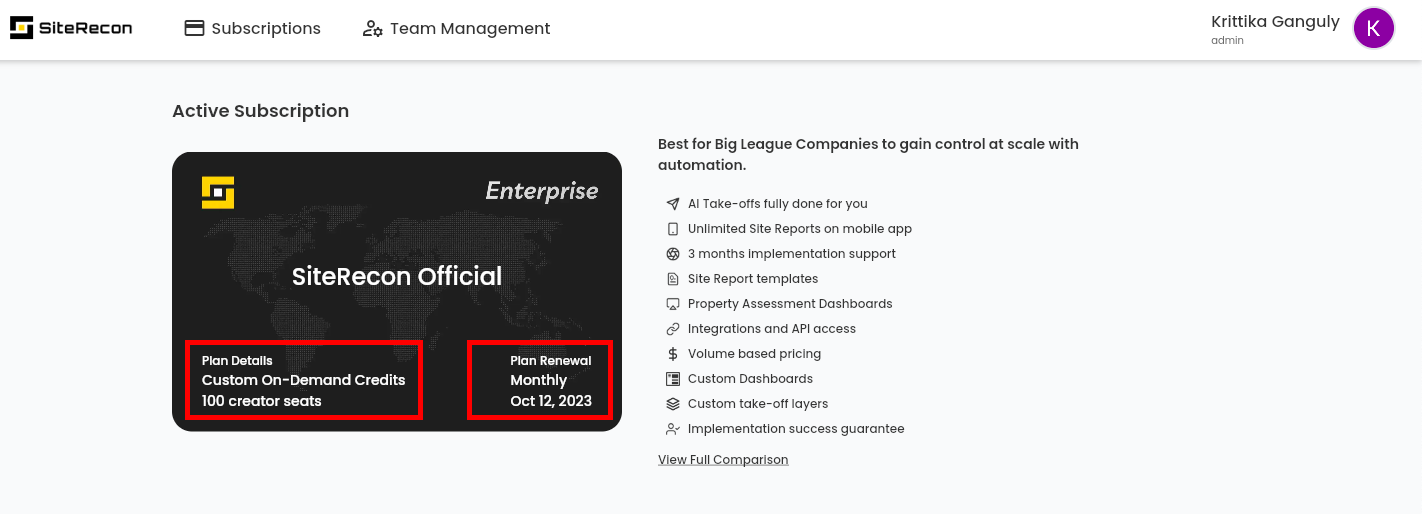Screen dimensions: 1422x514
Task: Click the Krittika Ganguly admin name
Action: click(1275, 29)
